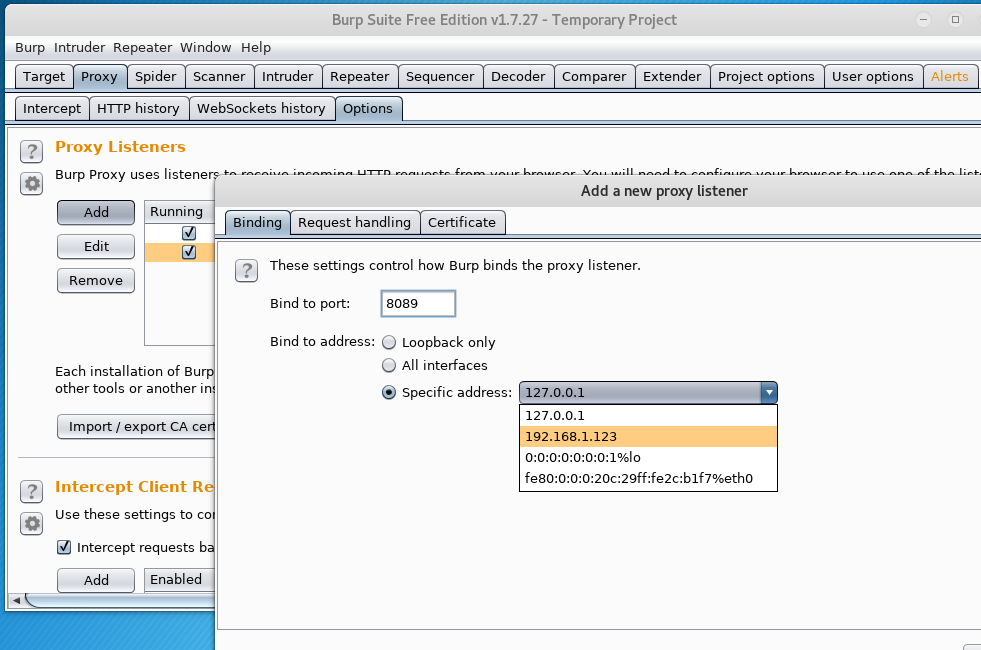This screenshot has width=981, height=650.
Task: Click Import / export CA certificate button
Action: pyautogui.click(x=136, y=427)
